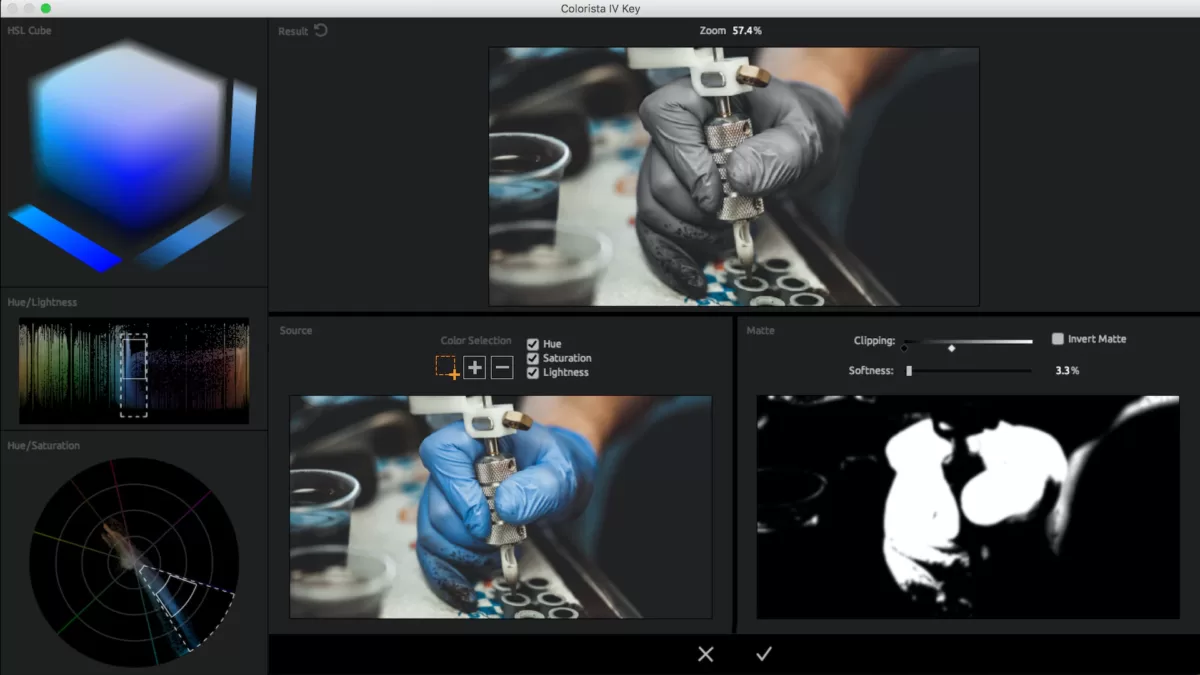
Task: Reset the Result view with the undo arrow
Action: pos(321,30)
